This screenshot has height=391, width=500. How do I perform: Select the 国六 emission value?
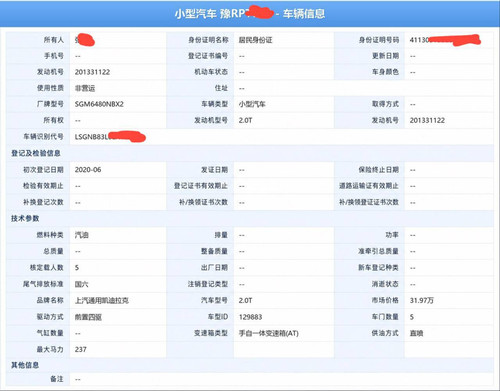82,284
